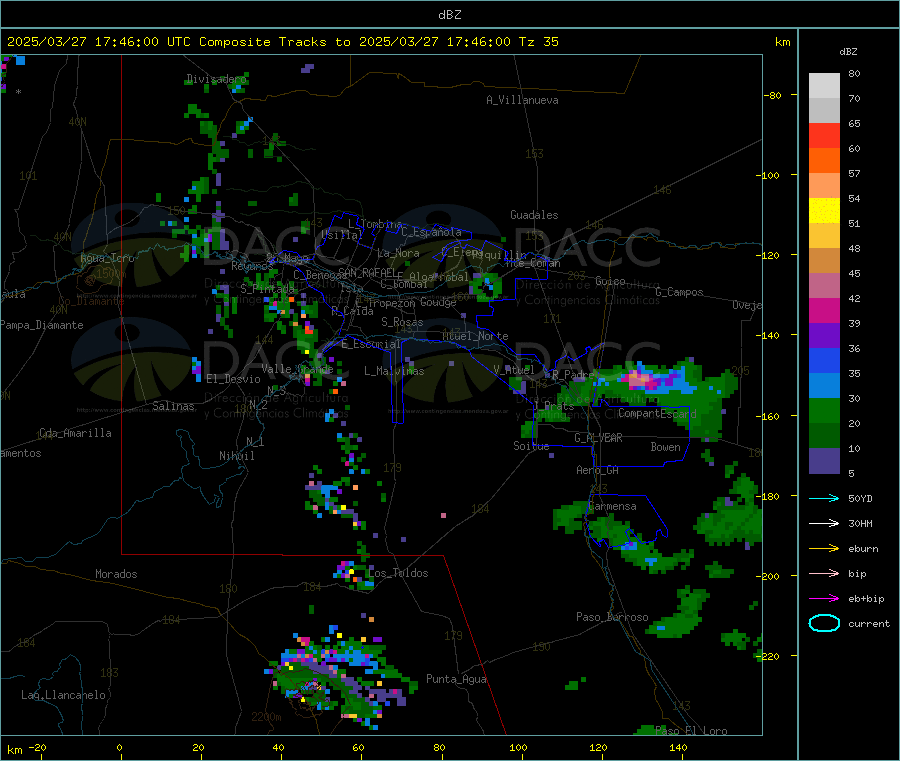900x761 pixels.
Task: Click the '100' km tick on bottom axis
Action: point(518,747)
